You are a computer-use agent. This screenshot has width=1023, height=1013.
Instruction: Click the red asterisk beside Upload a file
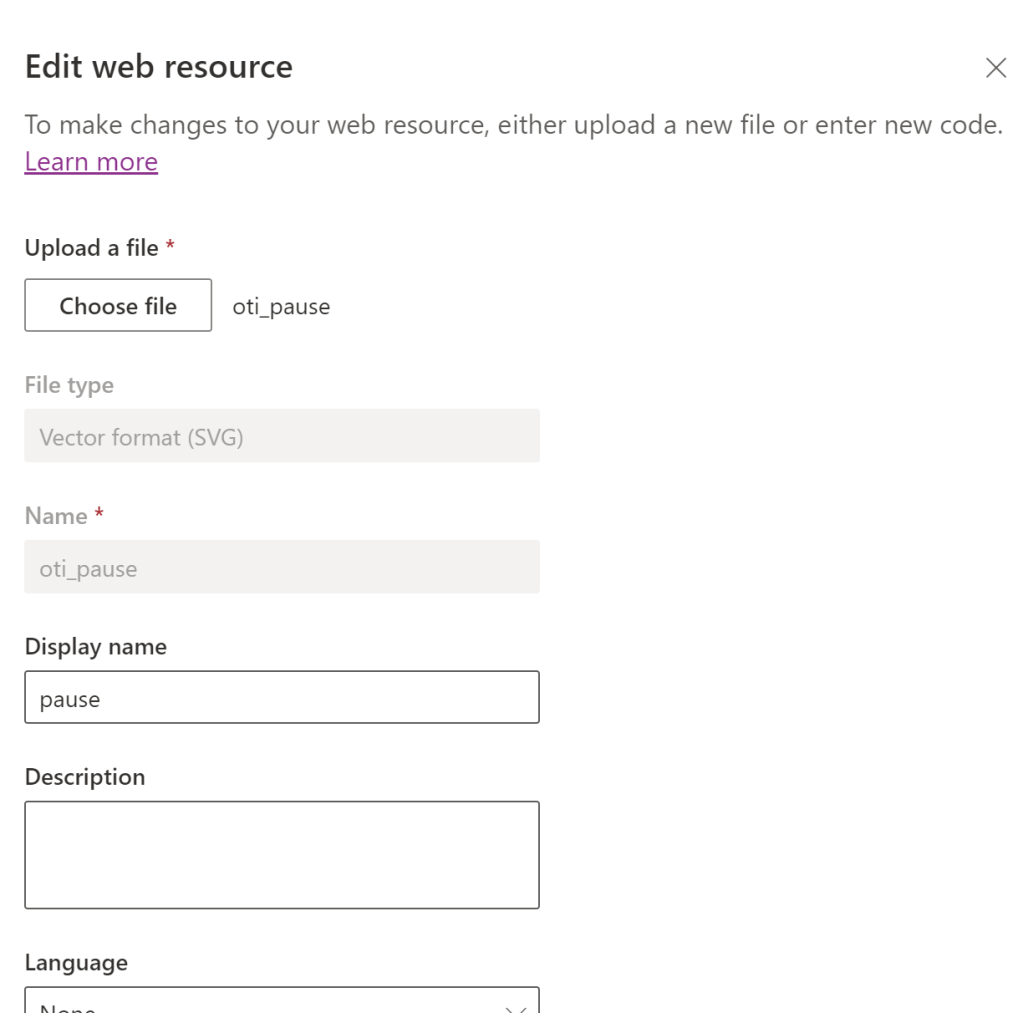170,246
